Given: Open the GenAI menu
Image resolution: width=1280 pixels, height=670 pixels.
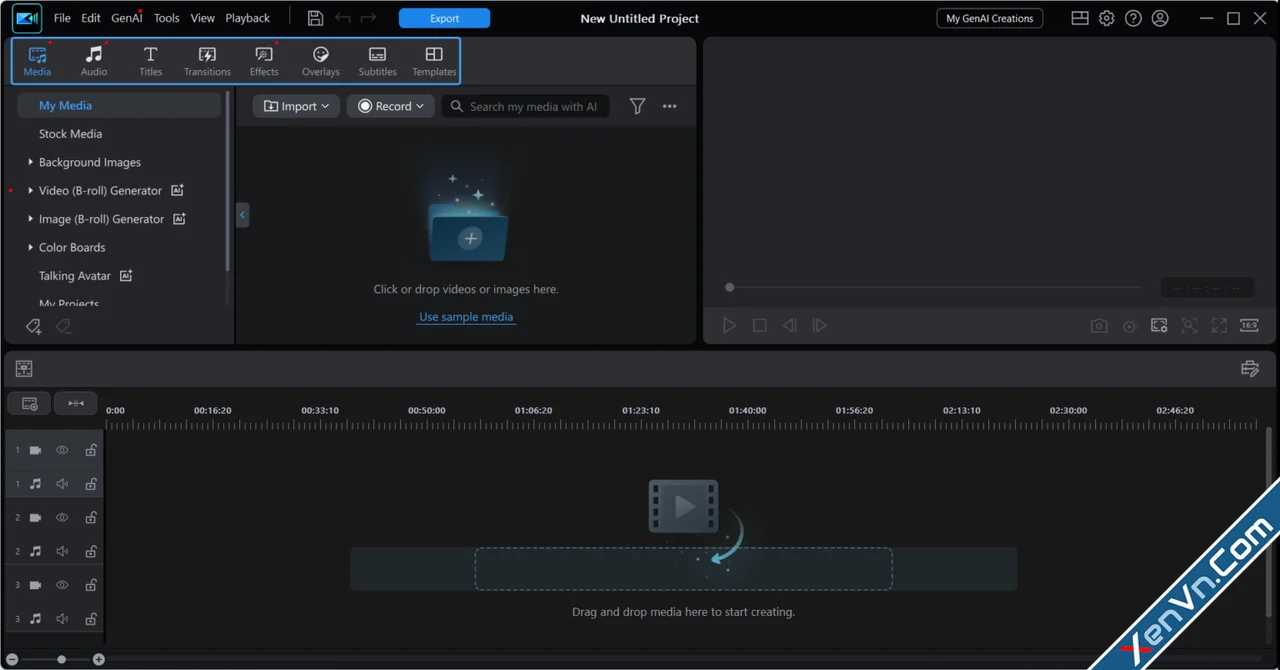Looking at the screenshot, I should pyautogui.click(x=126, y=18).
